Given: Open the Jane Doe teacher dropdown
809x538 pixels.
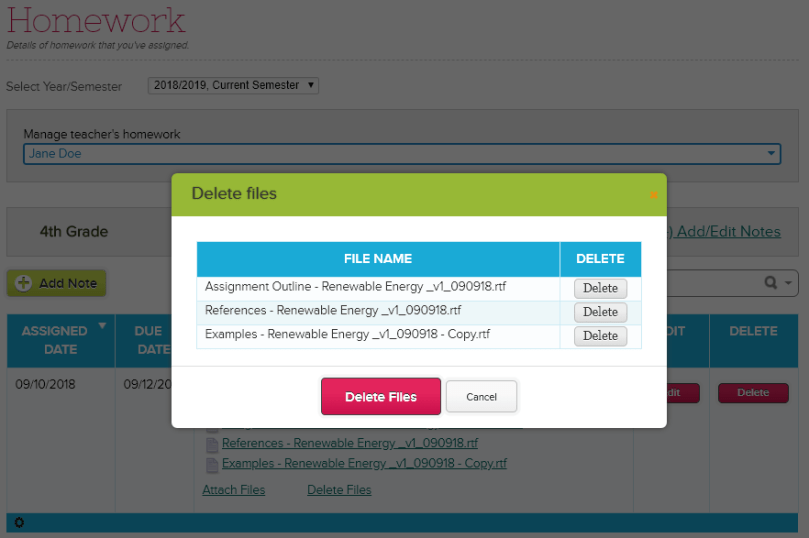Looking at the screenshot, I should [x=402, y=154].
